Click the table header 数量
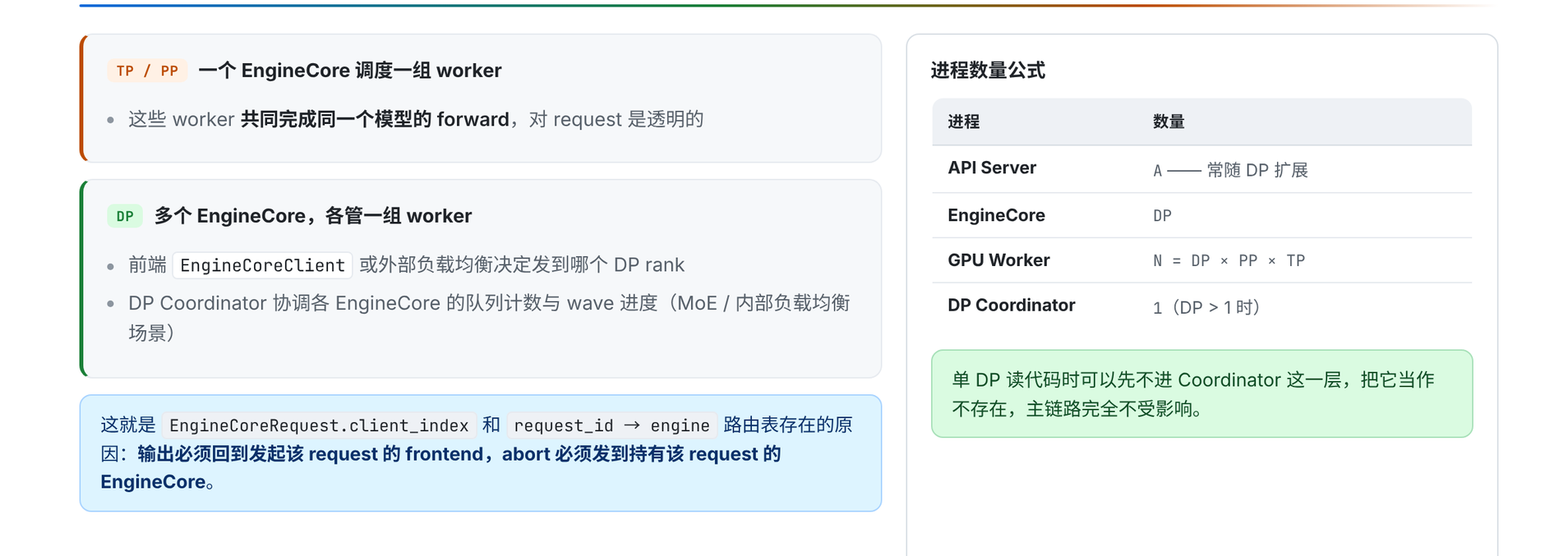1568x556 pixels. click(x=1169, y=122)
